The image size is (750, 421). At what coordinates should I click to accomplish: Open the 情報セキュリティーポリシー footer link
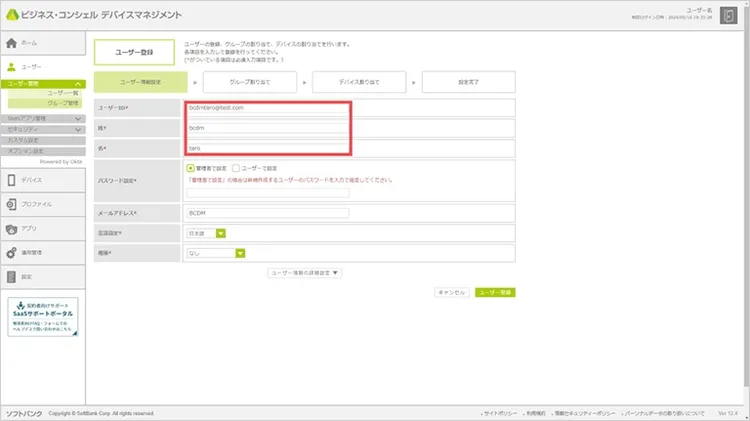click(x=585, y=413)
